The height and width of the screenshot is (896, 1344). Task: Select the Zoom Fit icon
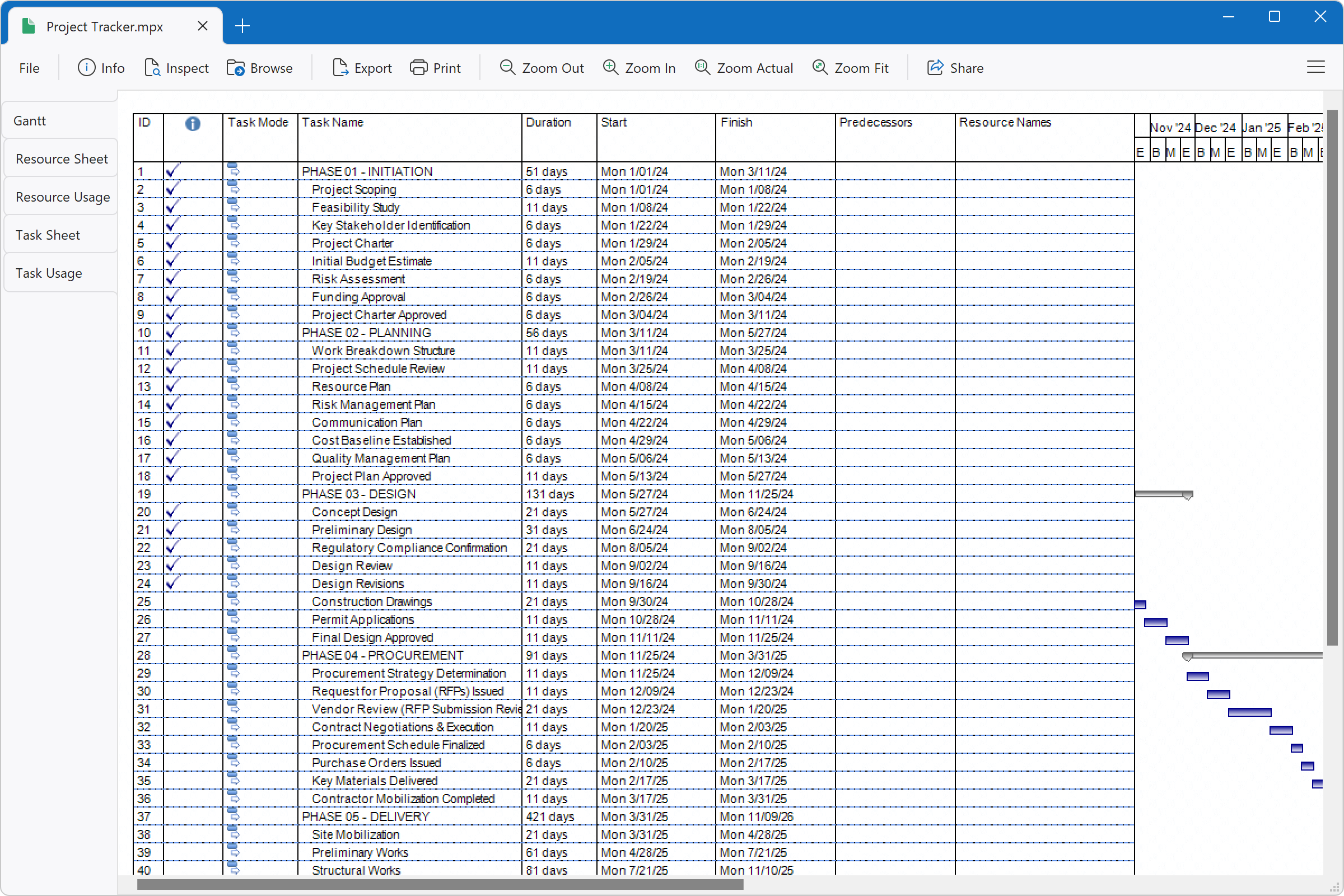tap(821, 67)
